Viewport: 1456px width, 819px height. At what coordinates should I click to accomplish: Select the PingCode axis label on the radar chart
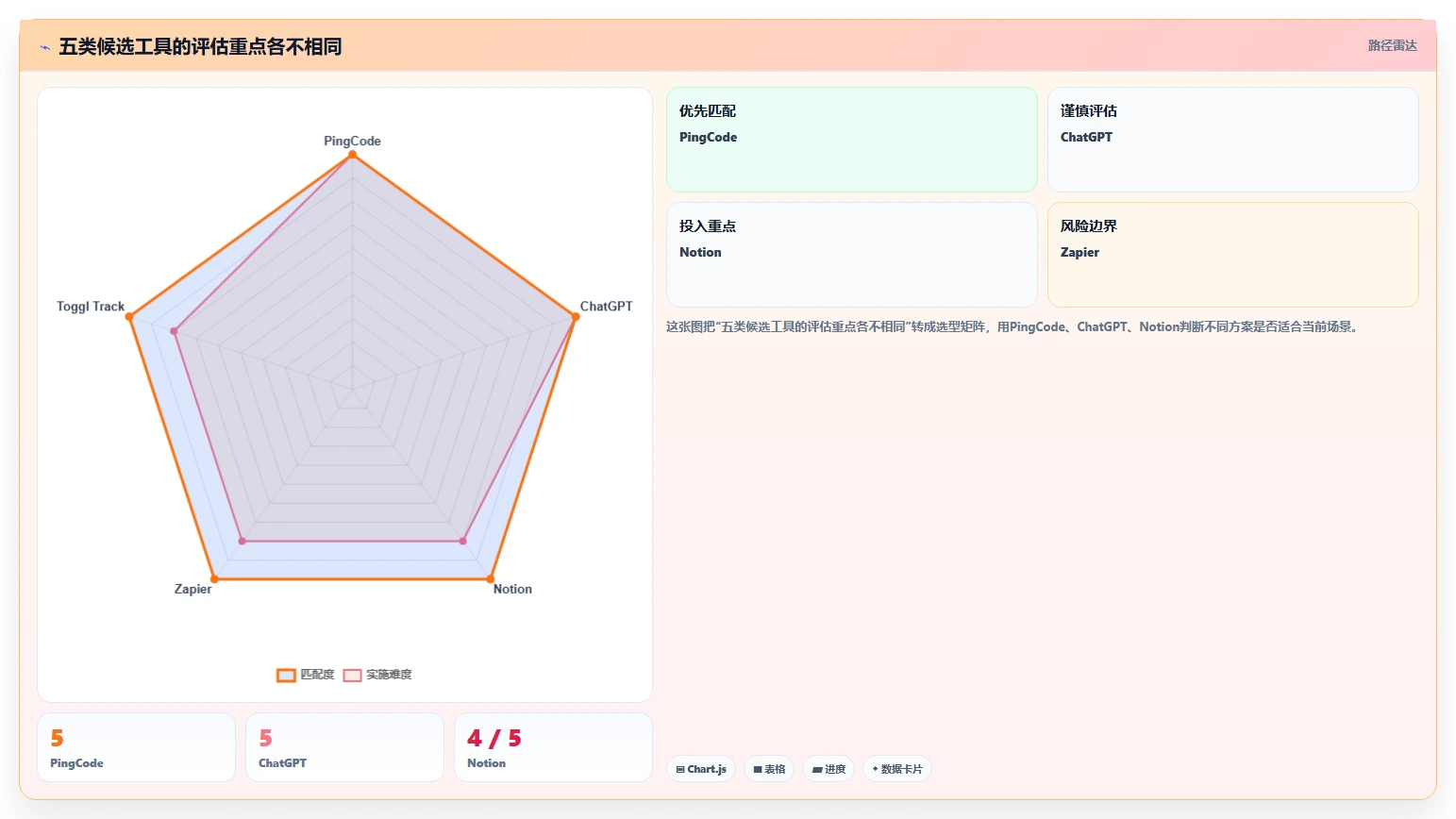352,141
